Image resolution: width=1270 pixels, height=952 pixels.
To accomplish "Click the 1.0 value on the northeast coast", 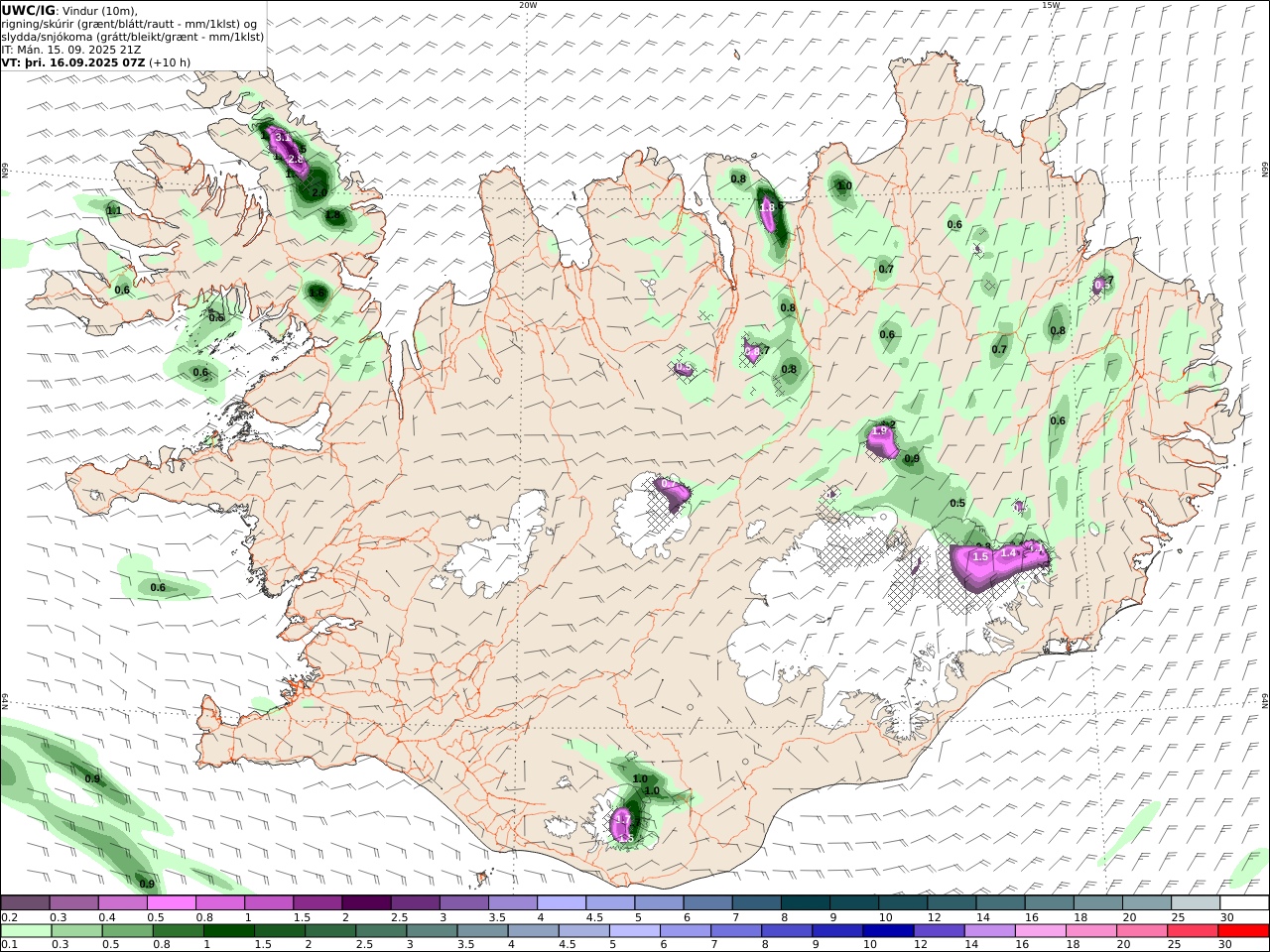I will pyautogui.click(x=844, y=185).
